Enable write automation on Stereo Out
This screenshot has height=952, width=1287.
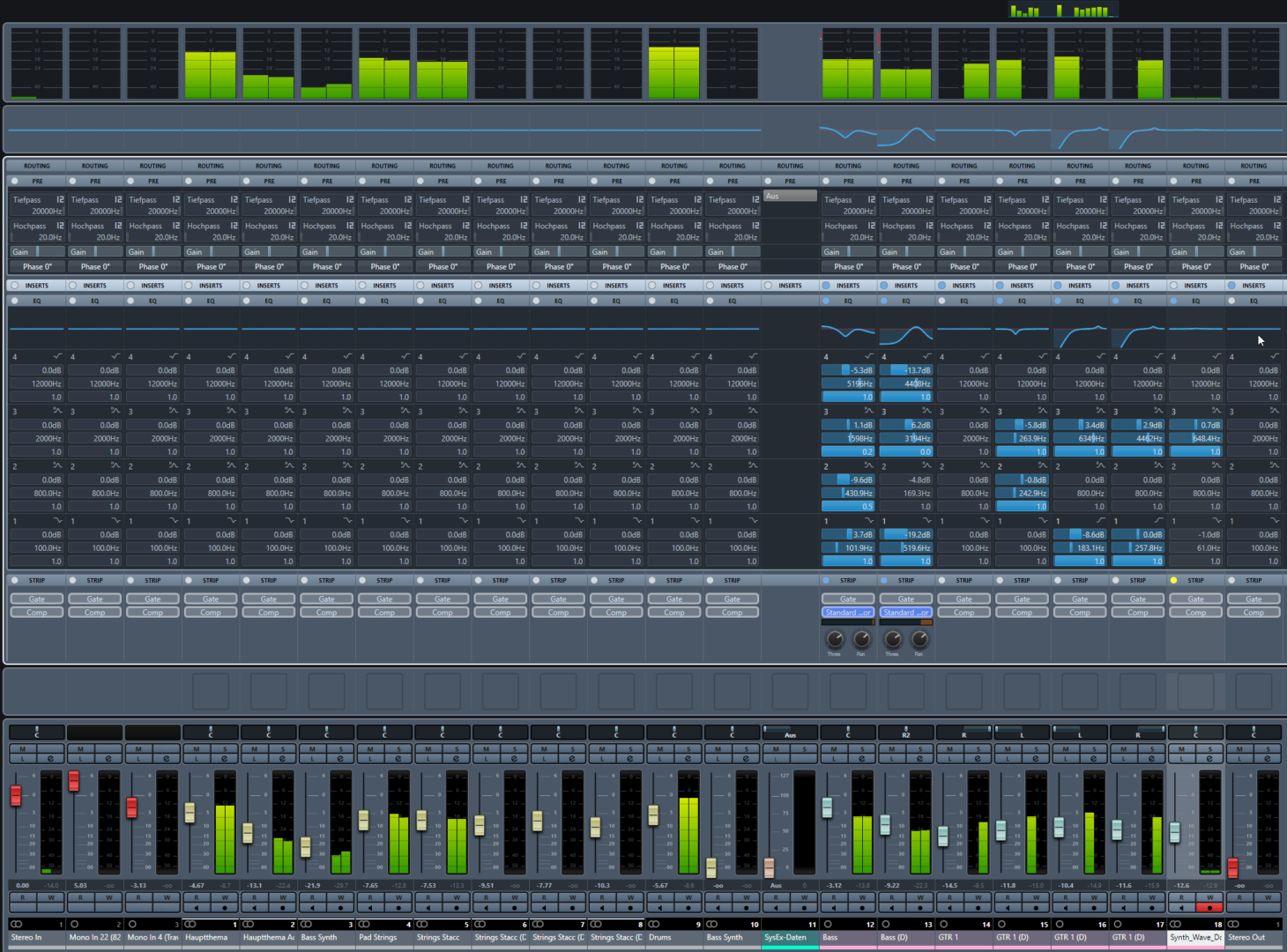[1268, 897]
